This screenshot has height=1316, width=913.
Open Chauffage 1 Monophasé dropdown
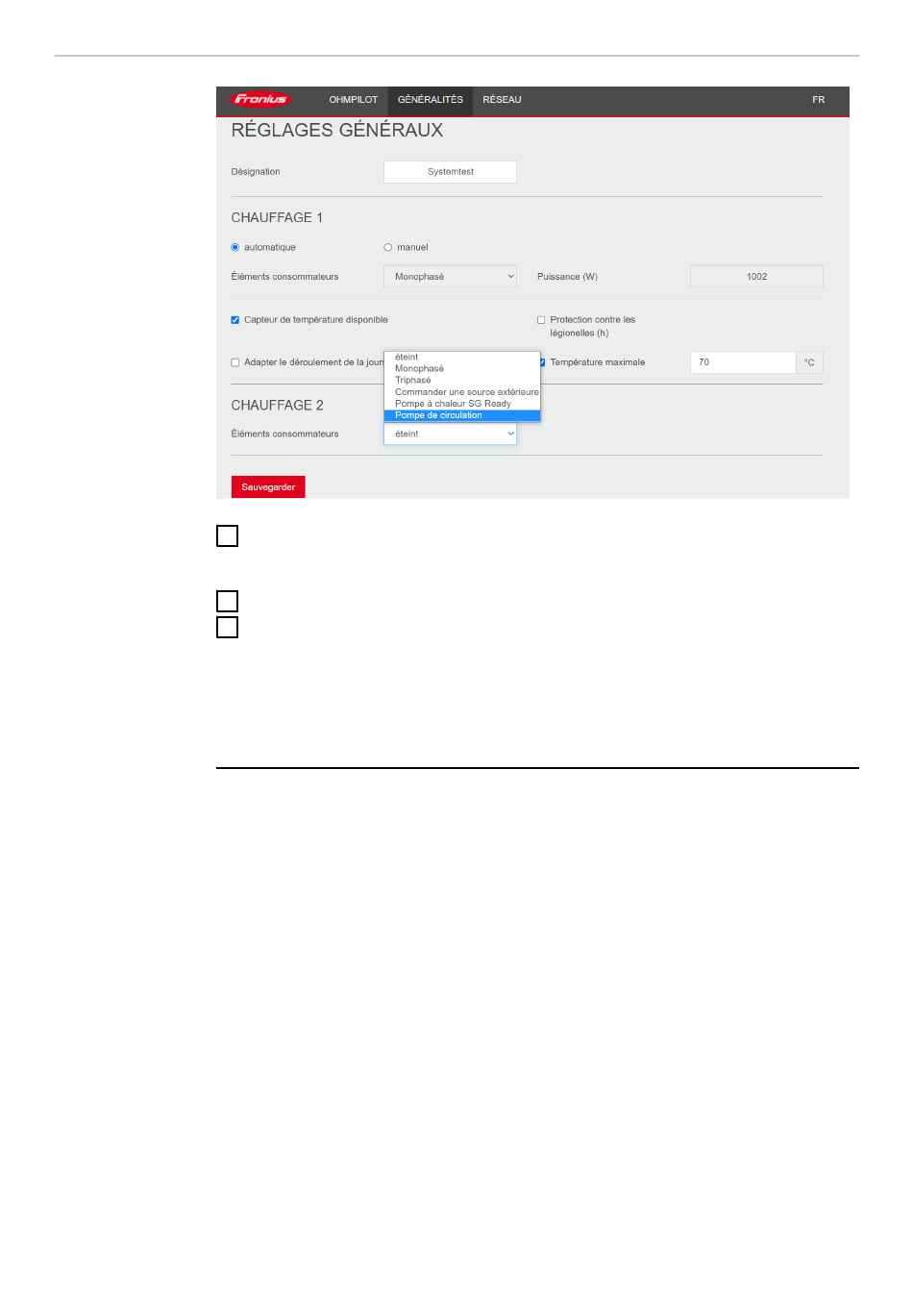coord(450,276)
